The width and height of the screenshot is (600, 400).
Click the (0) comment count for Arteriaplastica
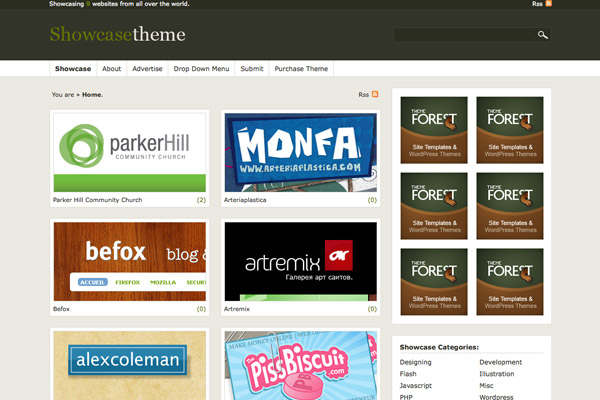tap(372, 200)
